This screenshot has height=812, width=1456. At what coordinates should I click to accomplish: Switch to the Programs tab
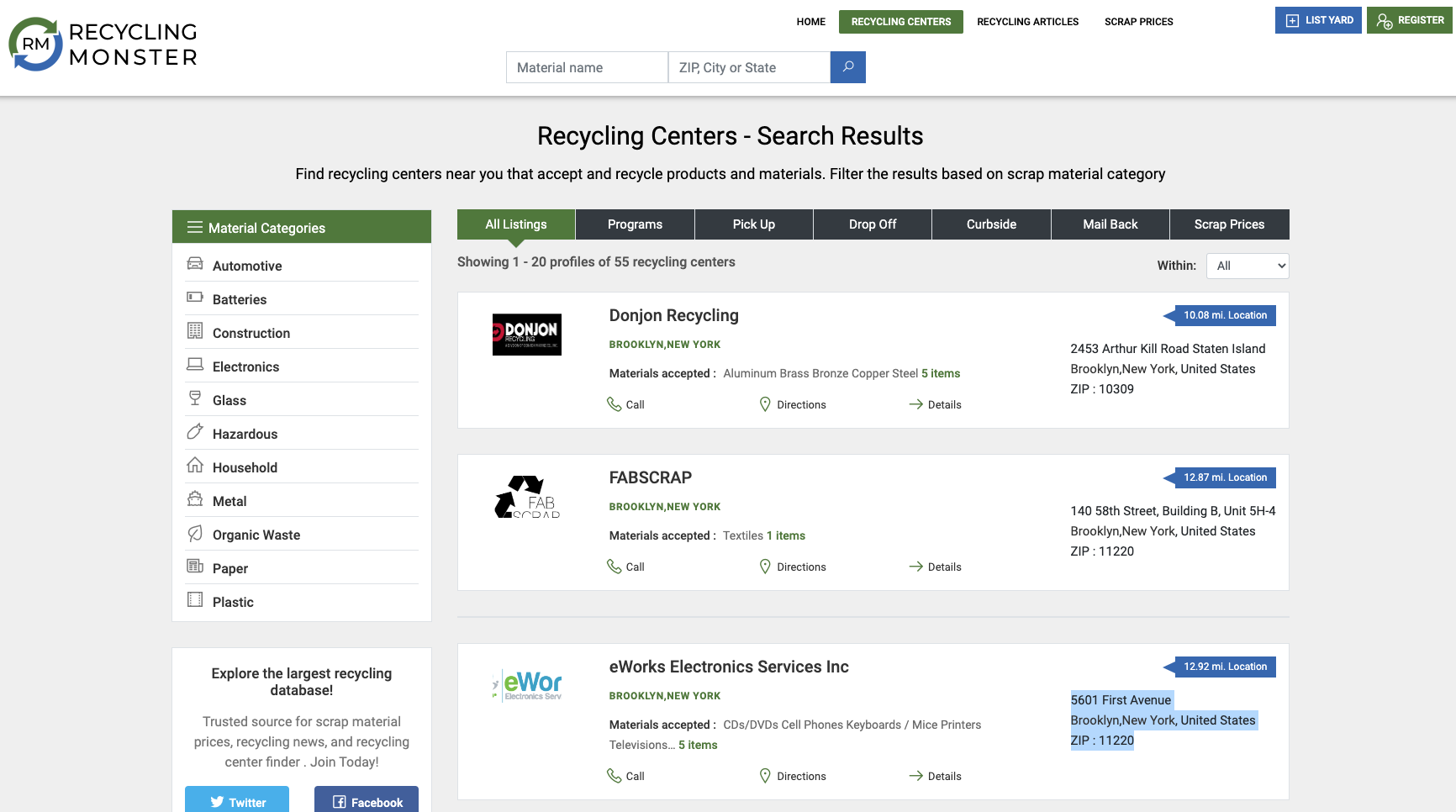tap(635, 224)
